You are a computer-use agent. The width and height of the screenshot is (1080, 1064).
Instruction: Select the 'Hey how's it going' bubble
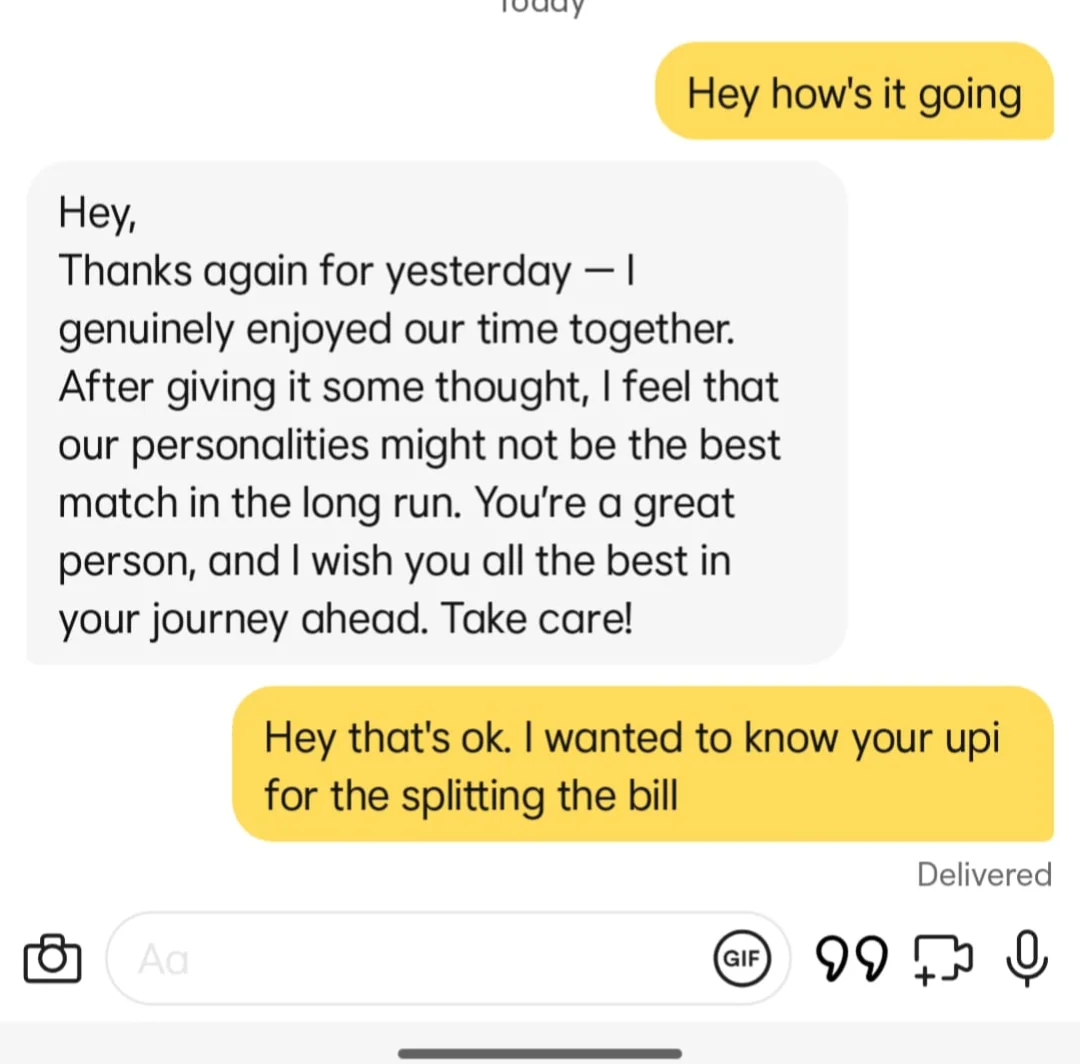coord(854,91)
